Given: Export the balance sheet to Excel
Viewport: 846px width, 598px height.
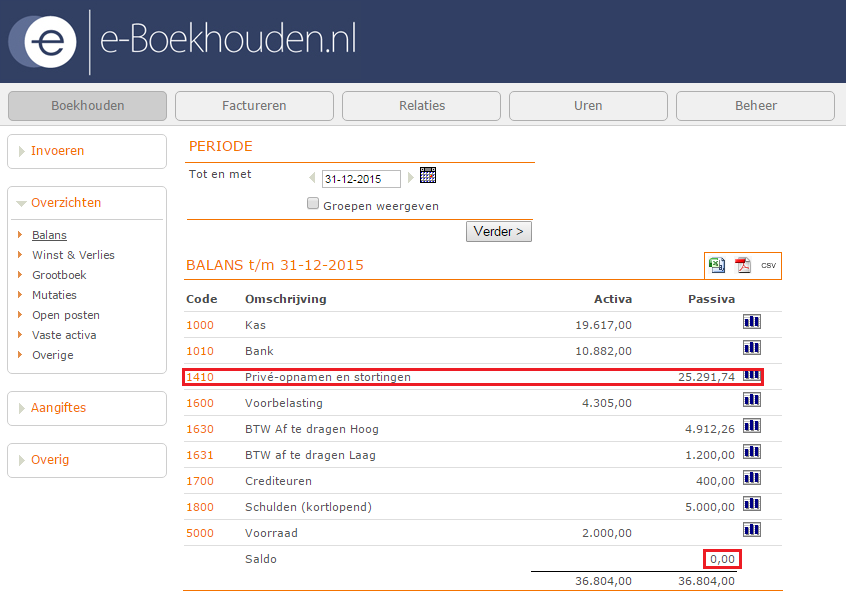Looking at the screenshot, I should 716,264.
